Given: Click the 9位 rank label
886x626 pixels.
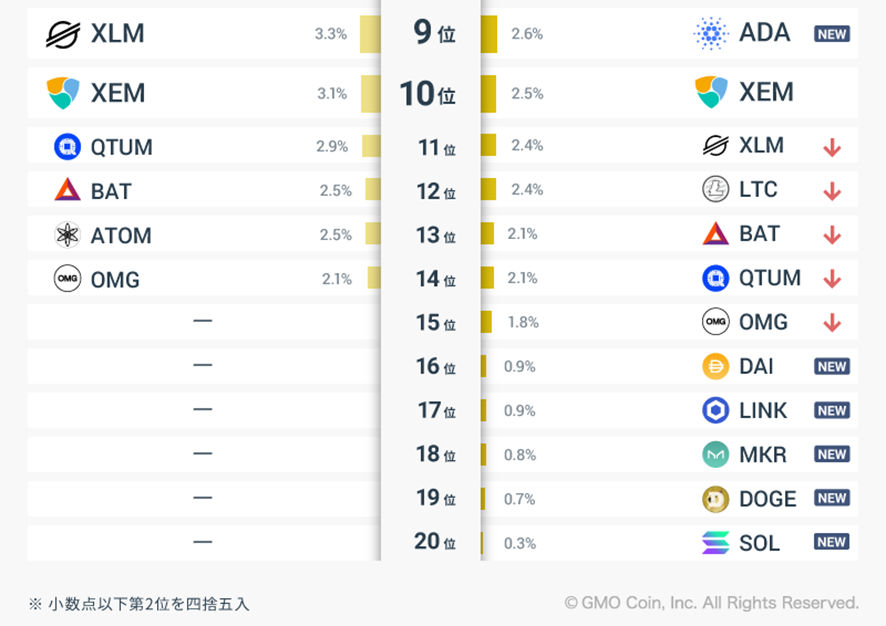Looking at the screenshot, I should click(x=433, y=33).
